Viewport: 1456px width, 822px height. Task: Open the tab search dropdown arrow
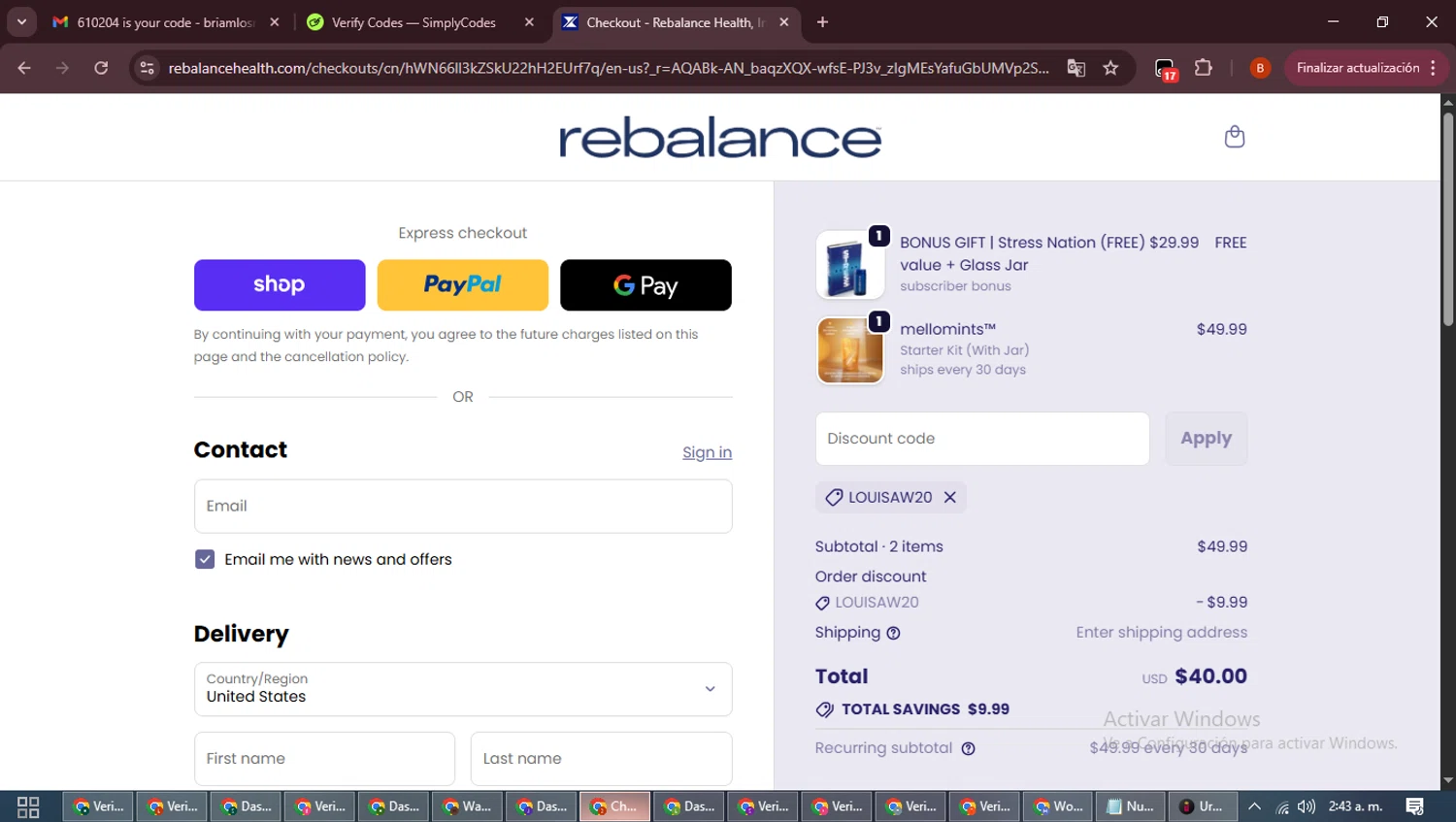21,21
